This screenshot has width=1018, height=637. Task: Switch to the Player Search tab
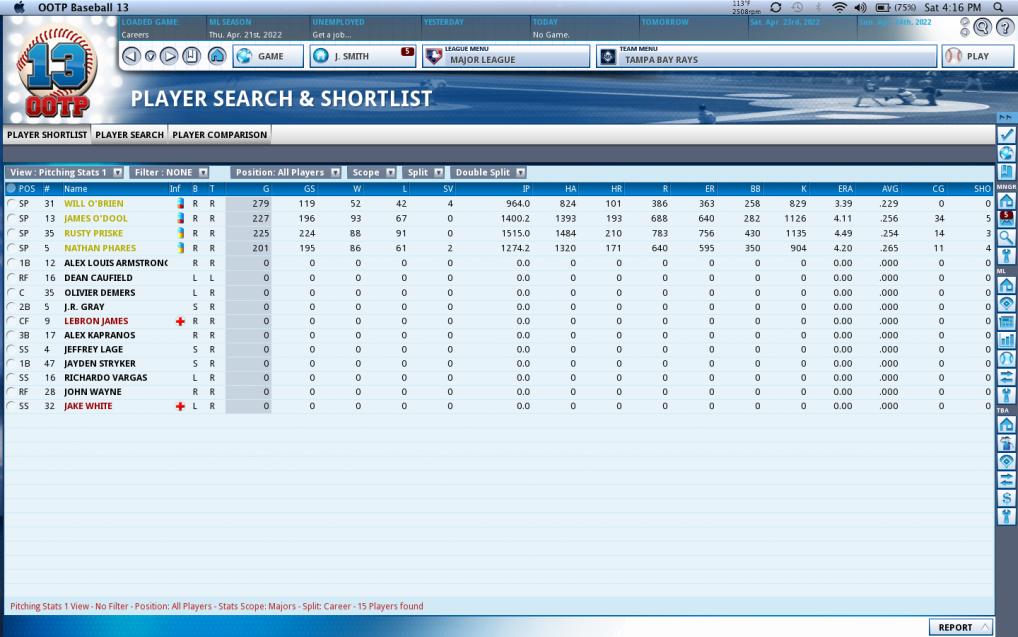click(129, 135)
